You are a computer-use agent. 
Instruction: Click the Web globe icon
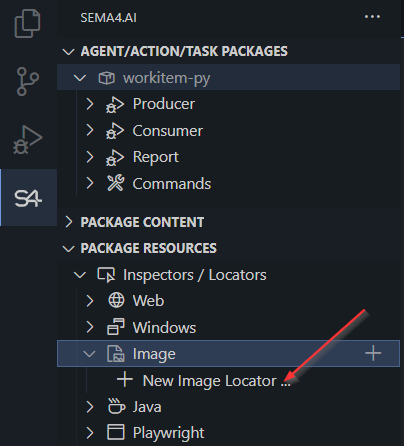(x=116, y=300)
